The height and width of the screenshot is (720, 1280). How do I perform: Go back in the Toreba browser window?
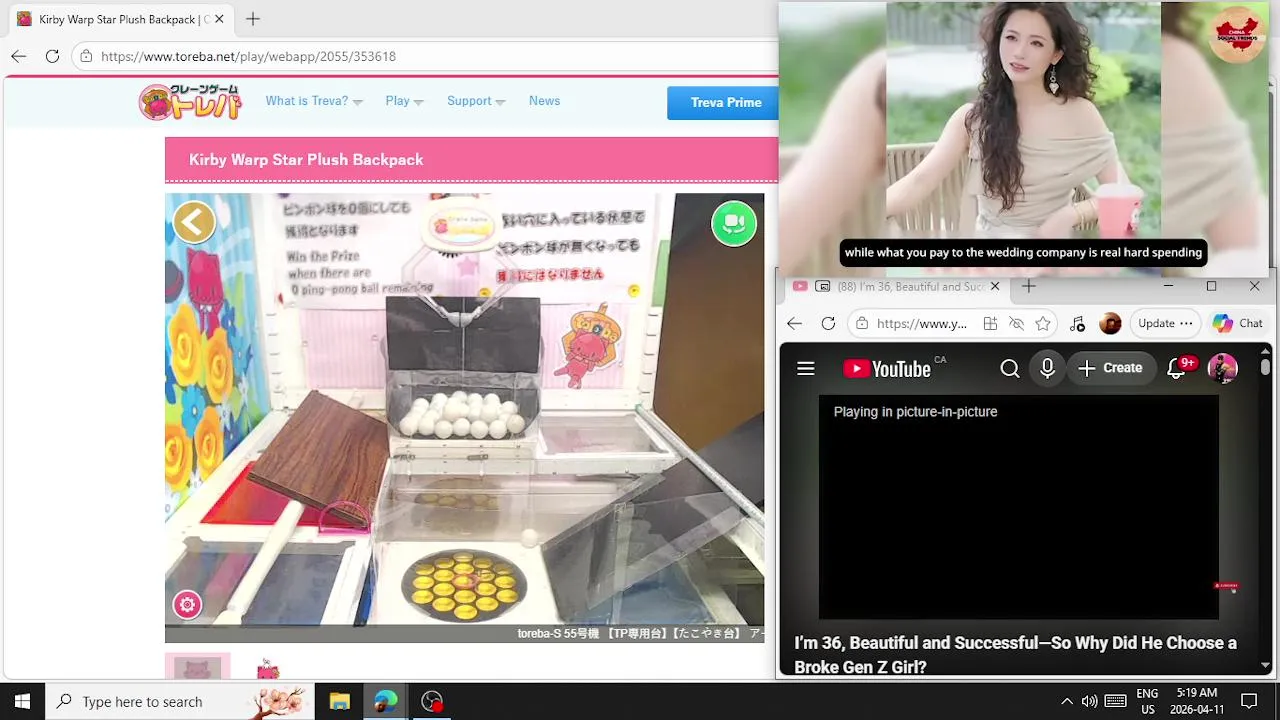point(18,56)
